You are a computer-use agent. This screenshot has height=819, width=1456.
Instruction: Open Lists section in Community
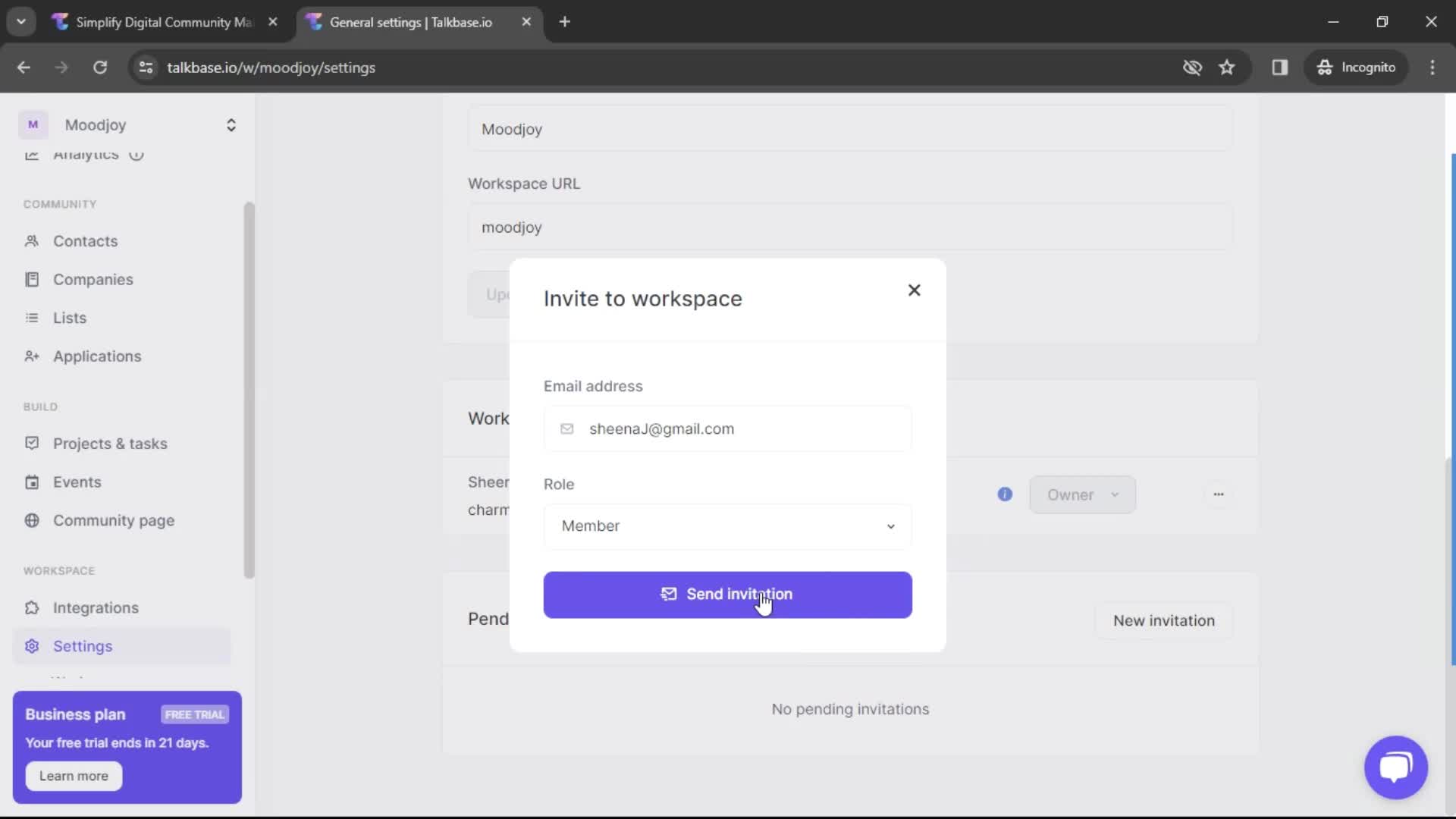click(70, 318)
